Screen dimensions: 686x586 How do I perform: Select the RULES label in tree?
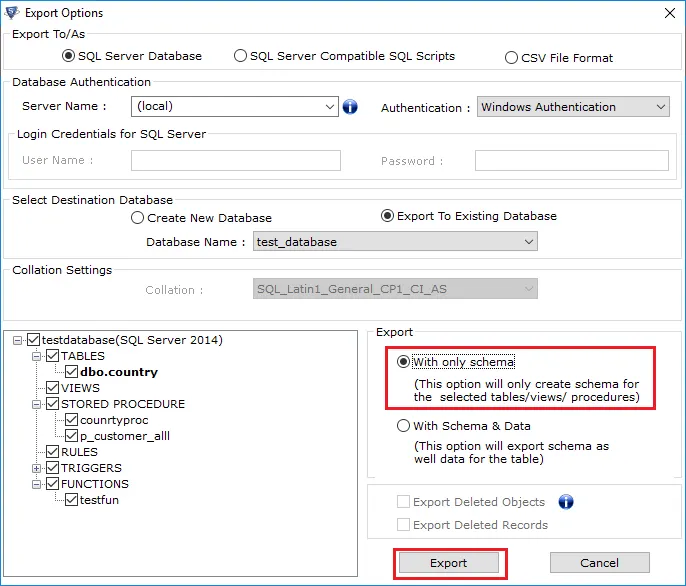point(79,452)
